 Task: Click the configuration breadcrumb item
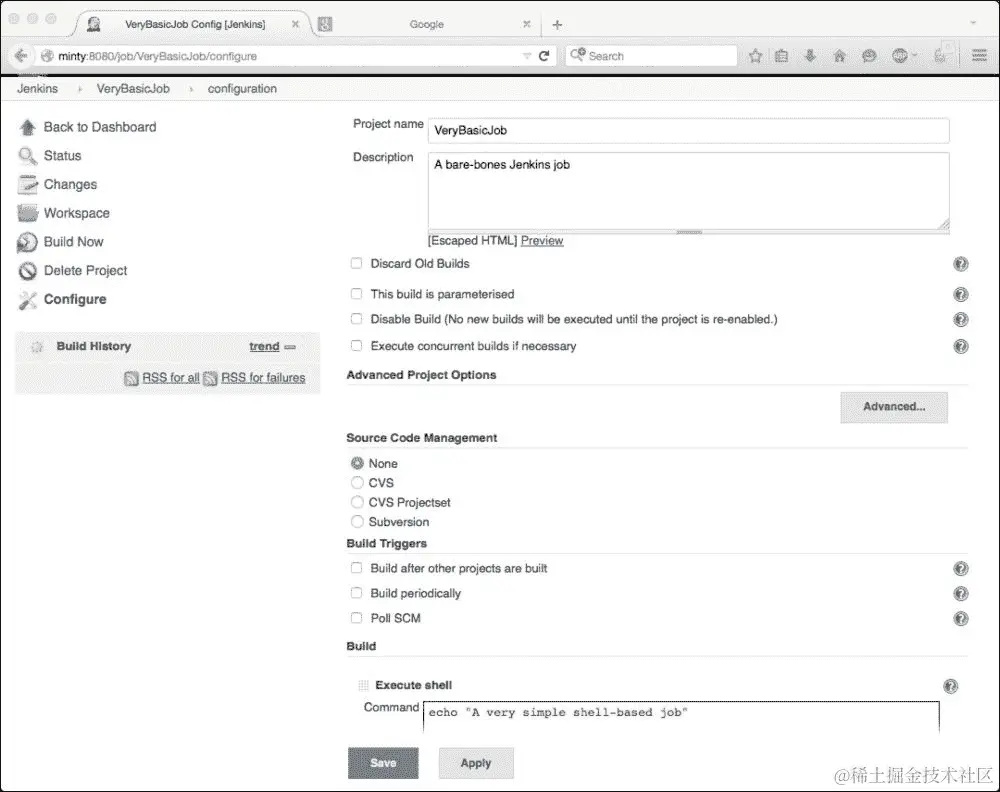coord(242,89)
